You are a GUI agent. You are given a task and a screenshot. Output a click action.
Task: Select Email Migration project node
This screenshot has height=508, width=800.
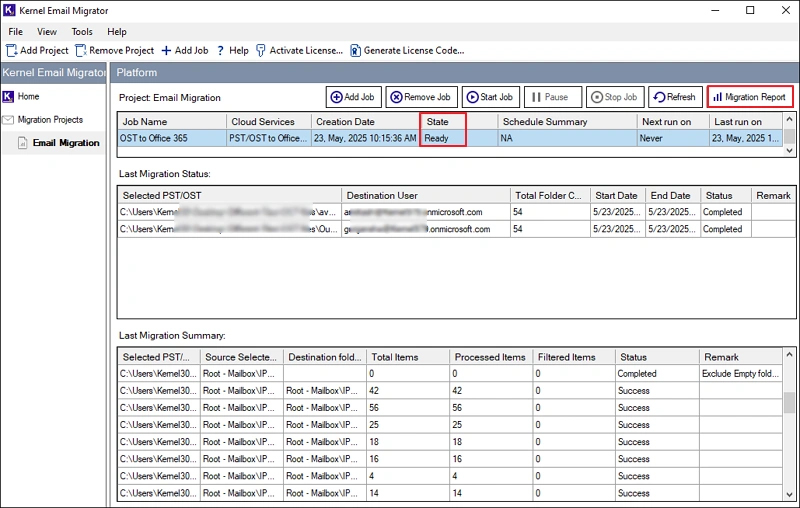point(66,143)
